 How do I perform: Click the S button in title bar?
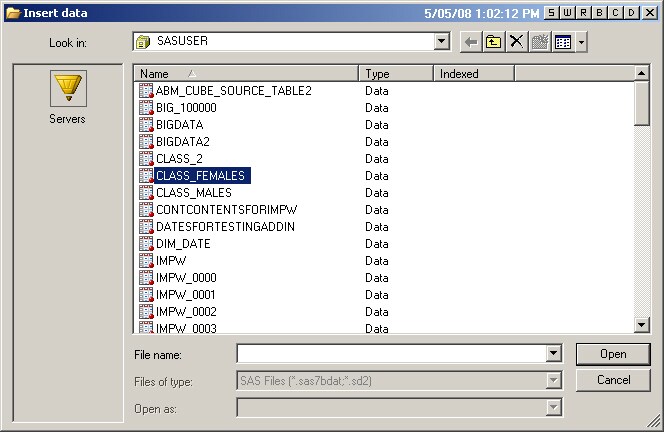tap(553, 12)
